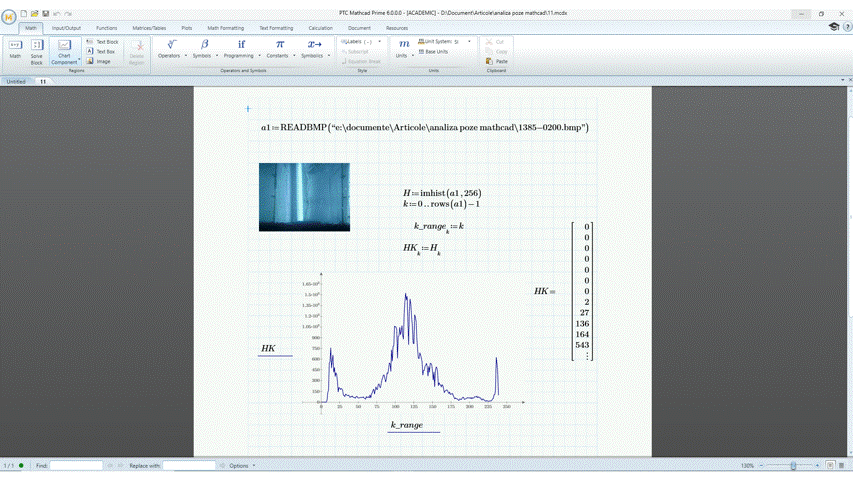Open the Matrices/Tables ribbon tab
The height and width of the screenshot is (480, 853).
click(150, 28)
